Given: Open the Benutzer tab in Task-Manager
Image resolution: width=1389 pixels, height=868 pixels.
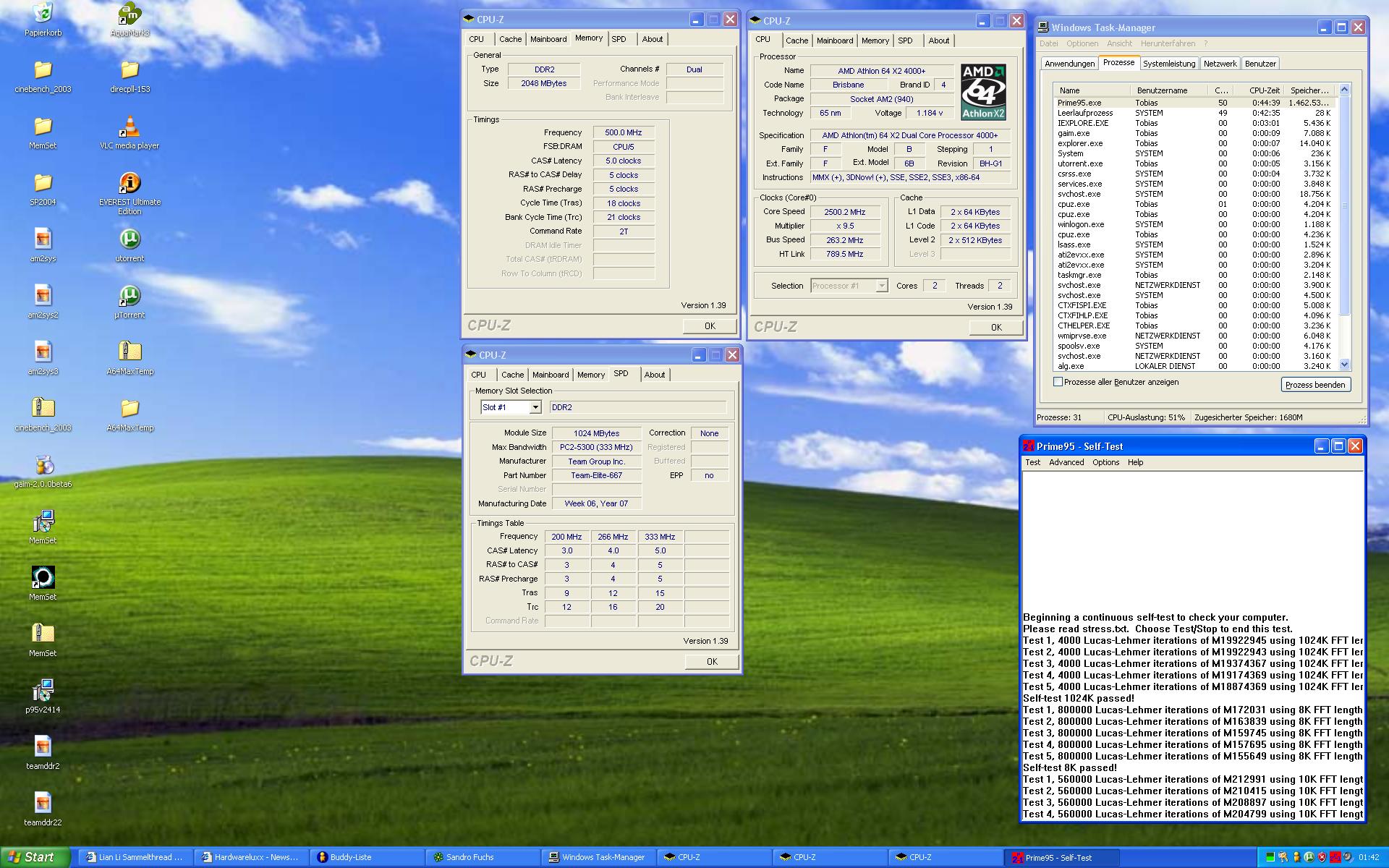Looking at the screenshot, I should [x=1260, y=64].
